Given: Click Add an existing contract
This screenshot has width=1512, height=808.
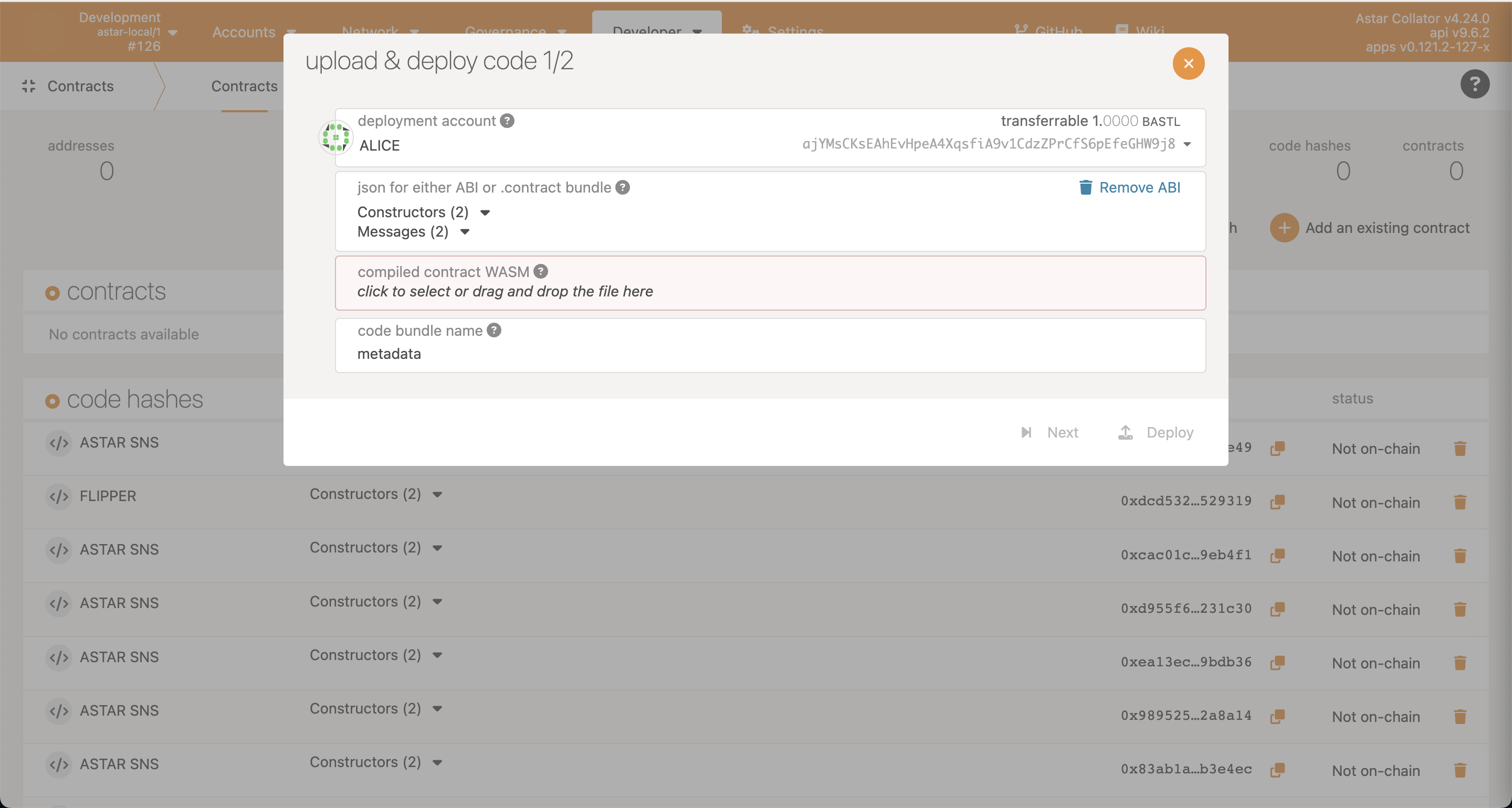Looking at the screenshot, I should [x=1370, y=228].
